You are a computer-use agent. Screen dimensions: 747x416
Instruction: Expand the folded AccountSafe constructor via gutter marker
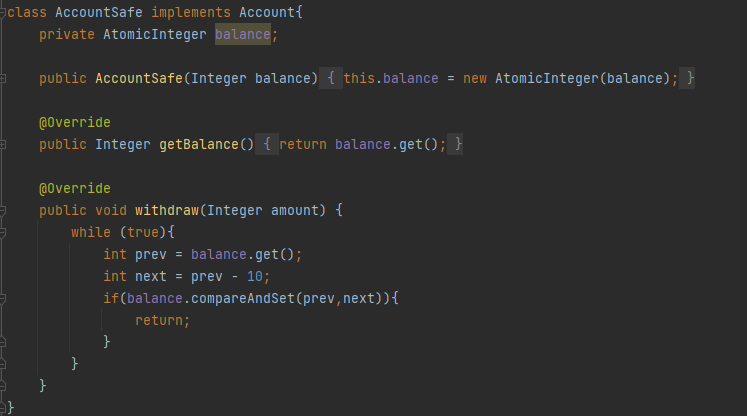coord(2,78)
